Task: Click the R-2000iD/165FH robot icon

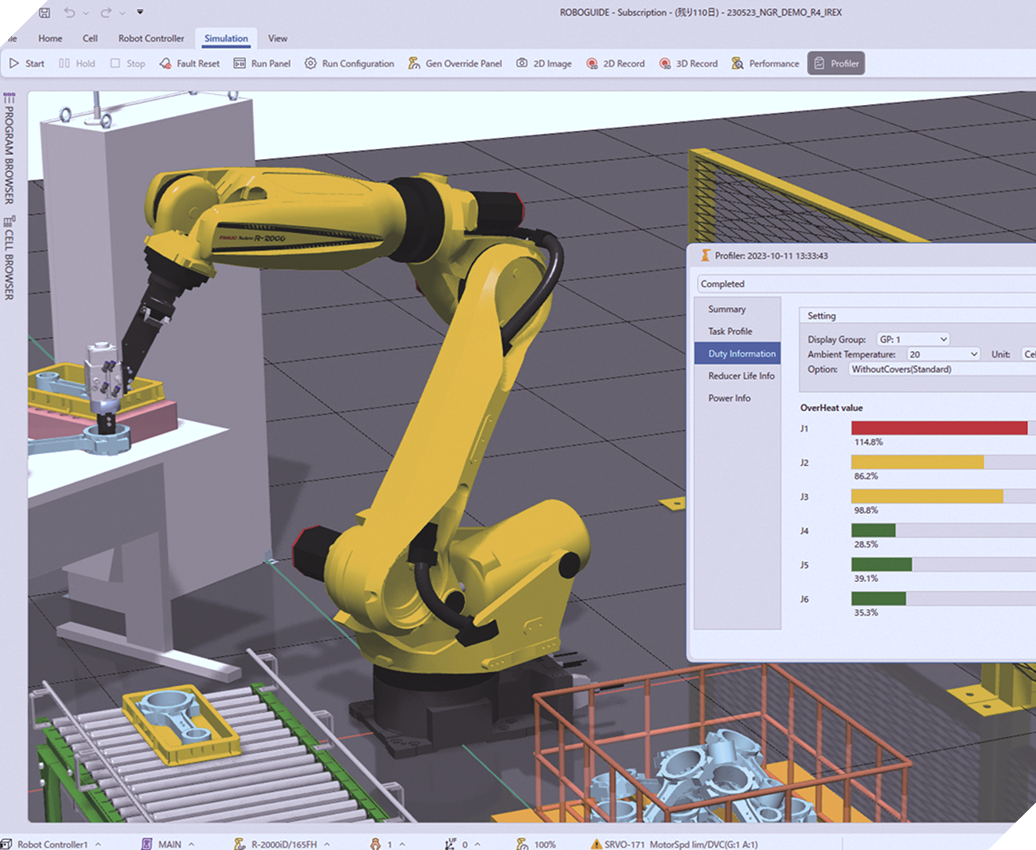Action: pyautogui.click(x=240, y=844)
